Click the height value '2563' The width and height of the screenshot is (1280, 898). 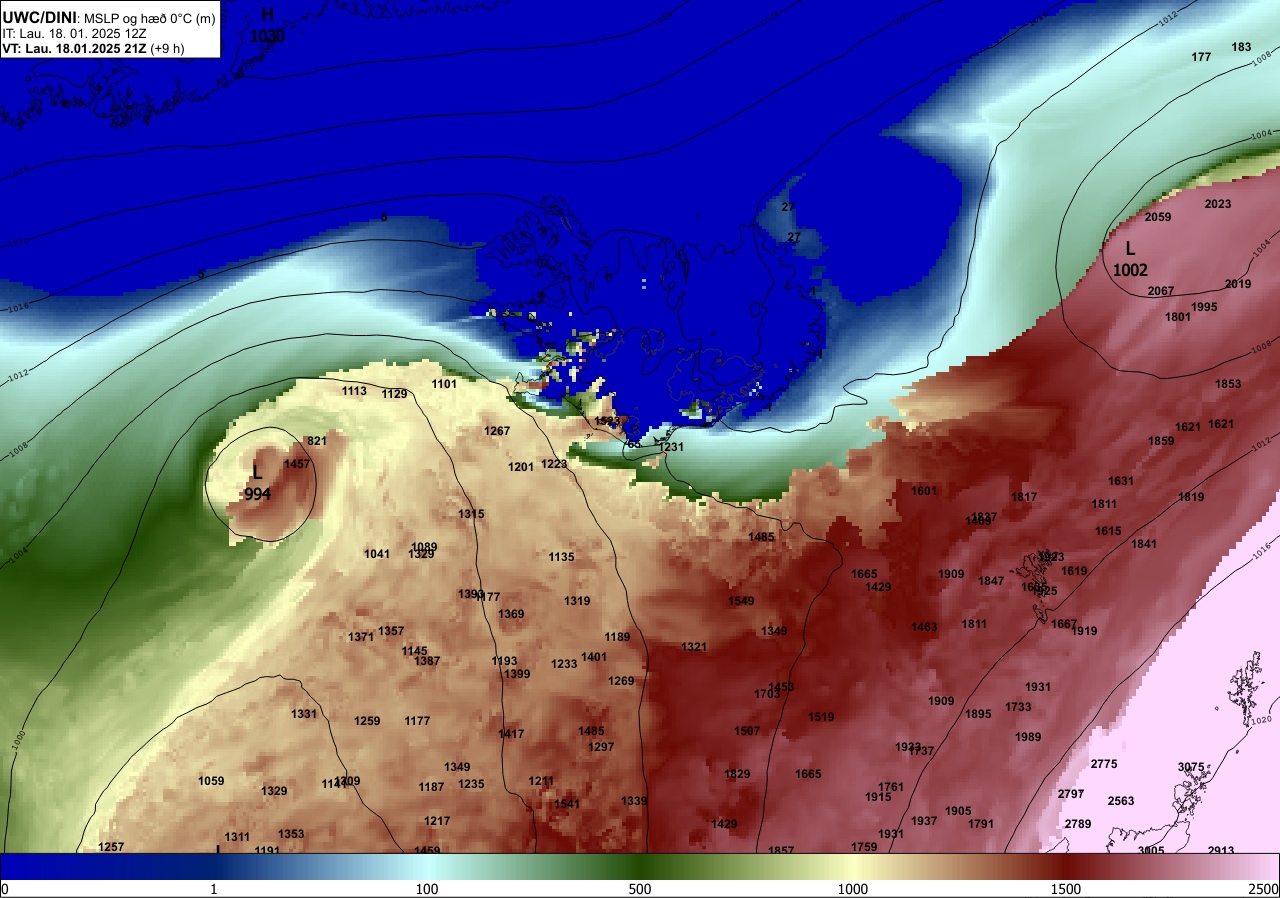tap(1121, 801)
